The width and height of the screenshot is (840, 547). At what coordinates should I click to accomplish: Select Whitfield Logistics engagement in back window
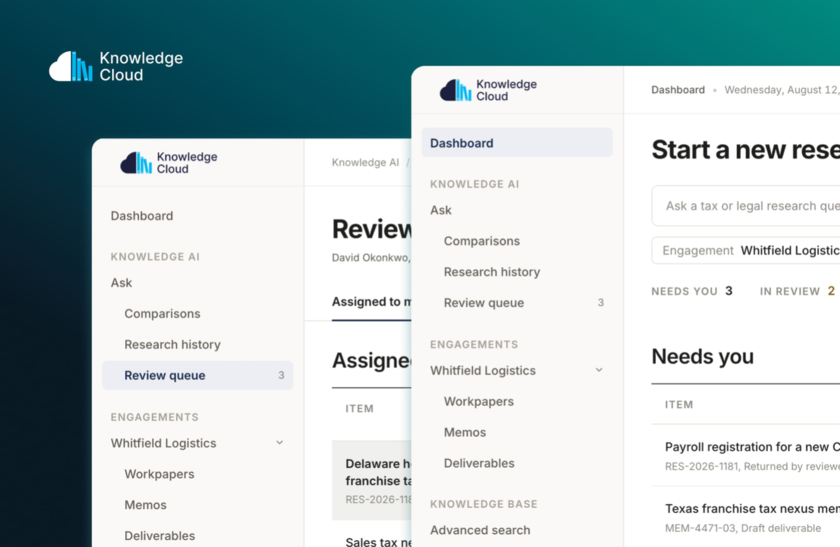point(163,443)
